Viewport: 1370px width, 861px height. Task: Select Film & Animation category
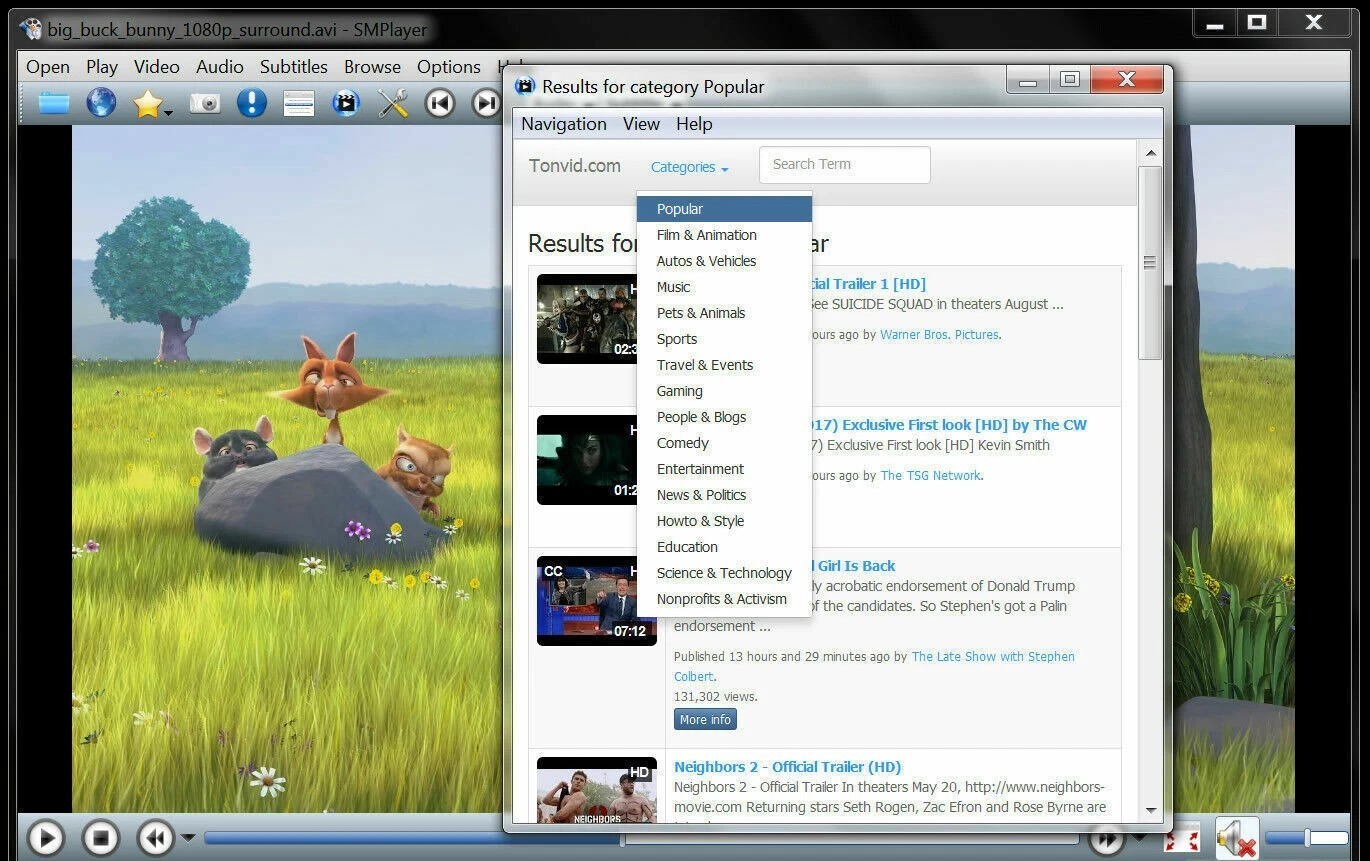[x=724, y=235]
